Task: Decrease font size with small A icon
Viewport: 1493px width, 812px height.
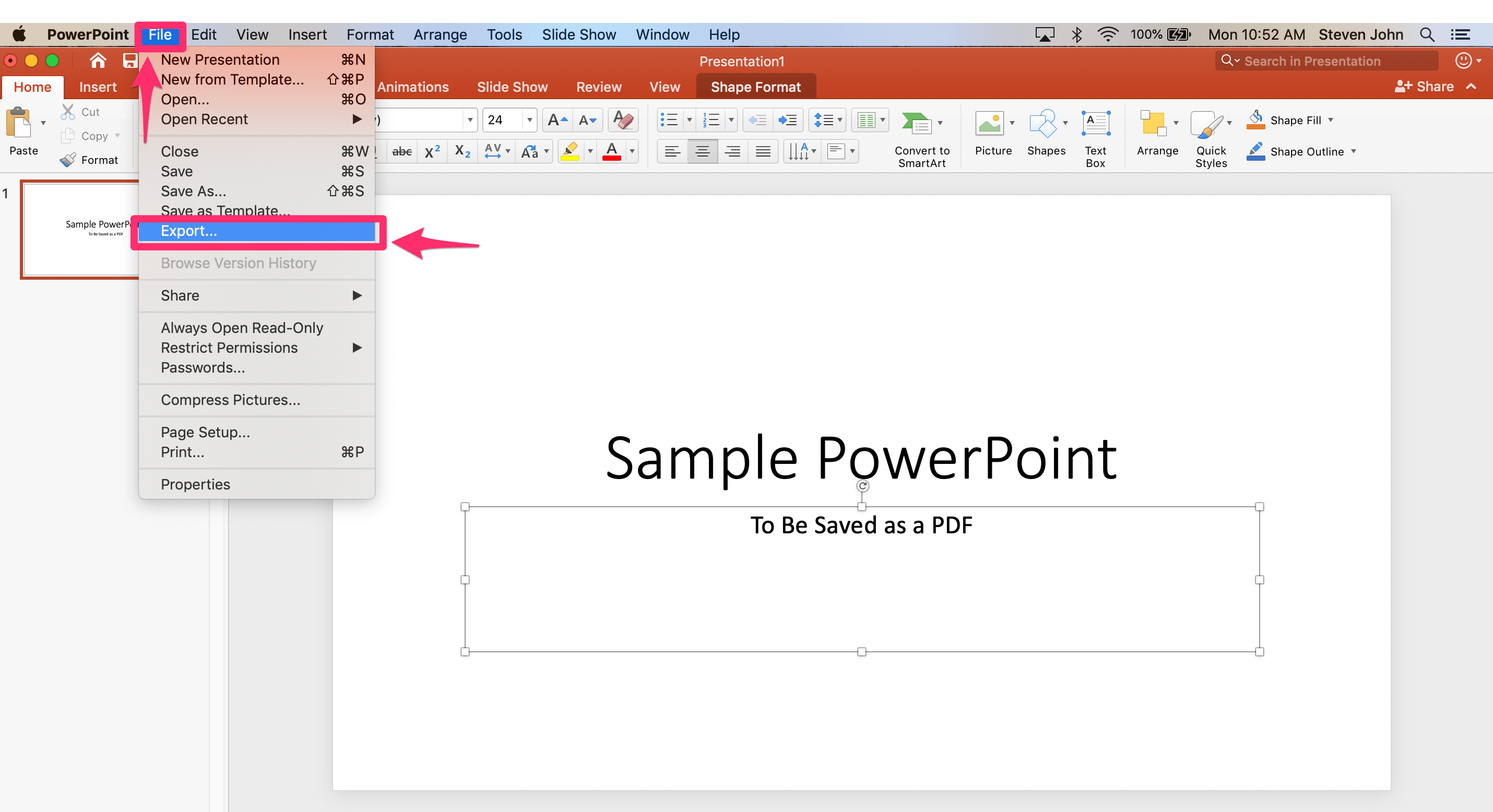Action: tap(587, 120)
